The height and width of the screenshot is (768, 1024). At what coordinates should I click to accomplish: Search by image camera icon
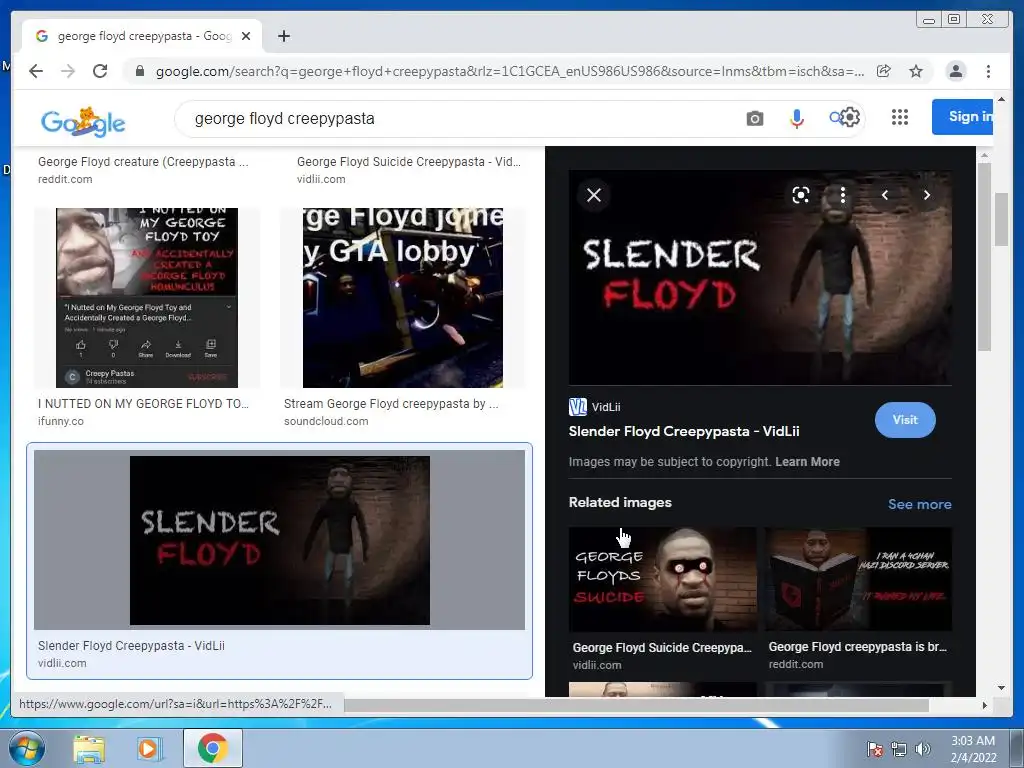tap(755, 118)
